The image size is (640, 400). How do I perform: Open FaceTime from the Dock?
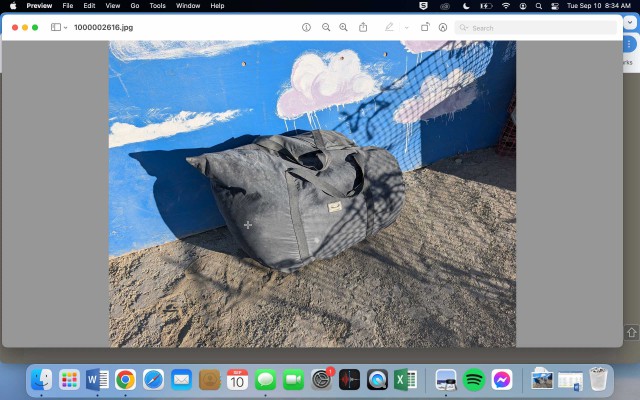(x=293, y=380)
